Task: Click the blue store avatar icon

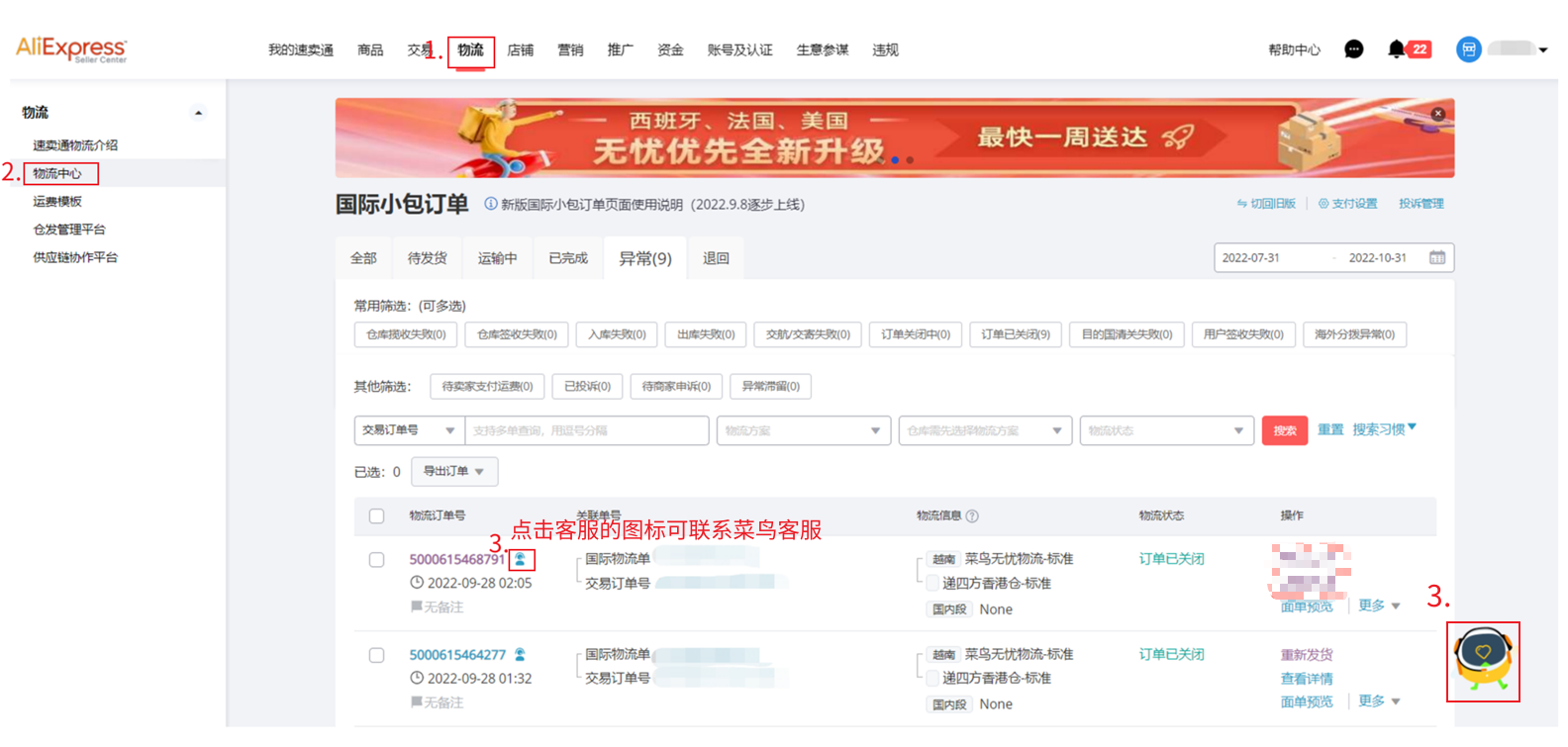Action: 1468,48
